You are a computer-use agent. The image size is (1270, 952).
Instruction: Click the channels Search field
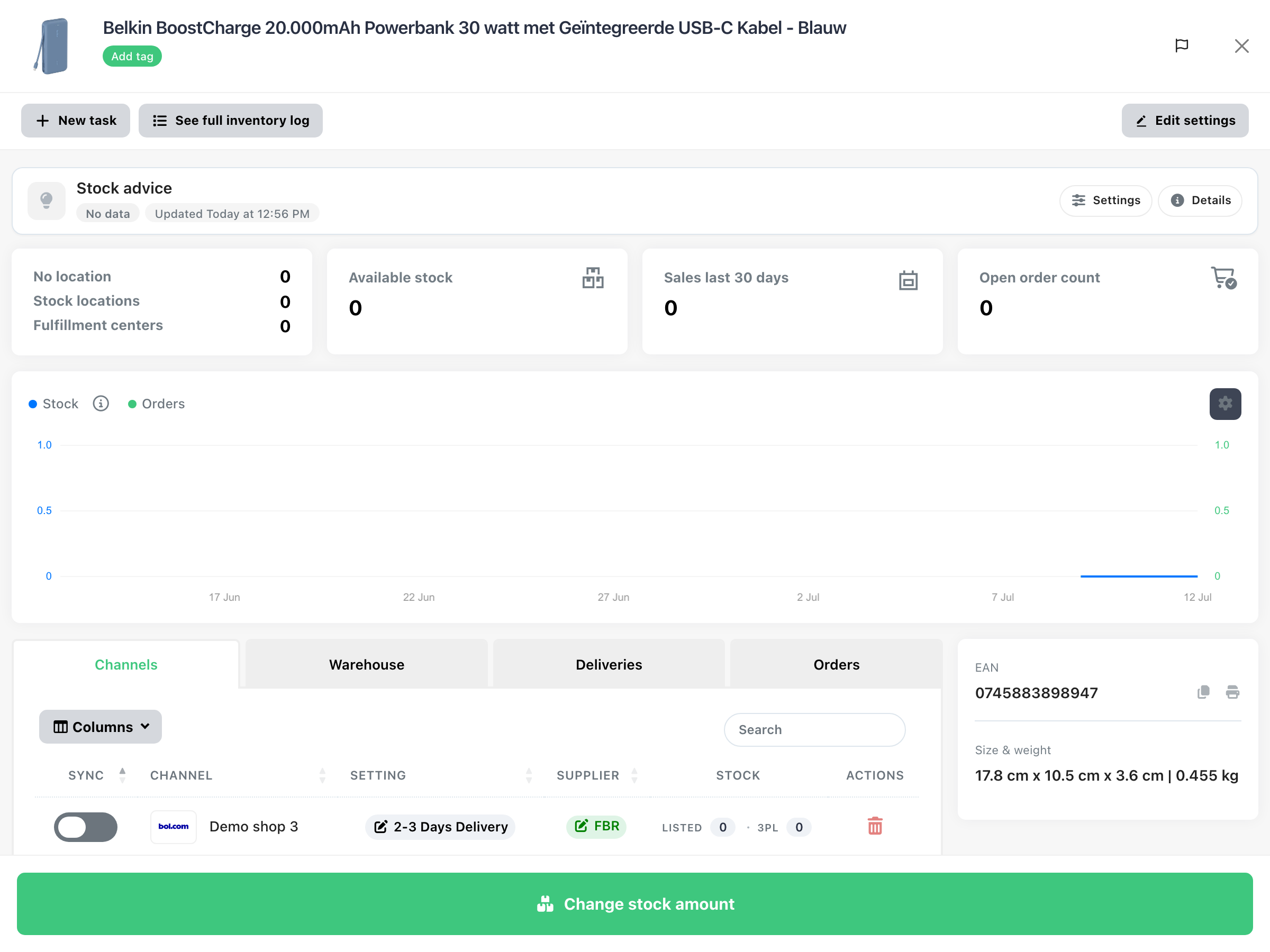point(814,730)
